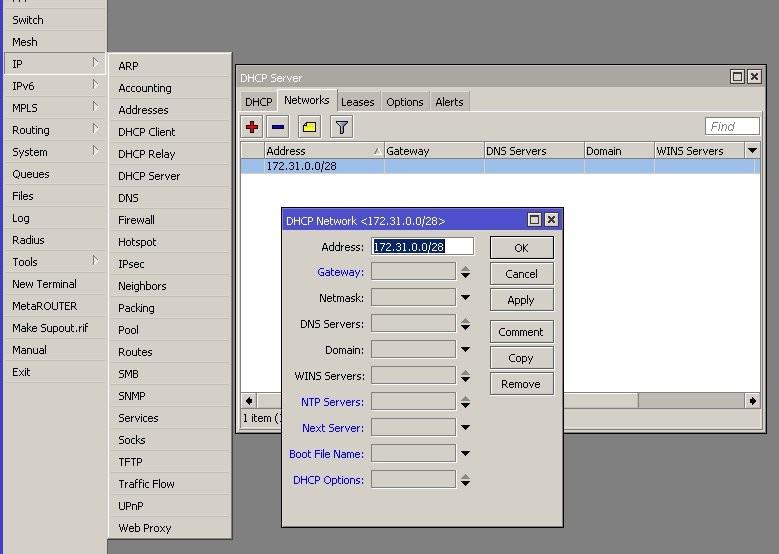Sort by DNS Servers column header
Screen dimensions: 779x554
(534, 151)
